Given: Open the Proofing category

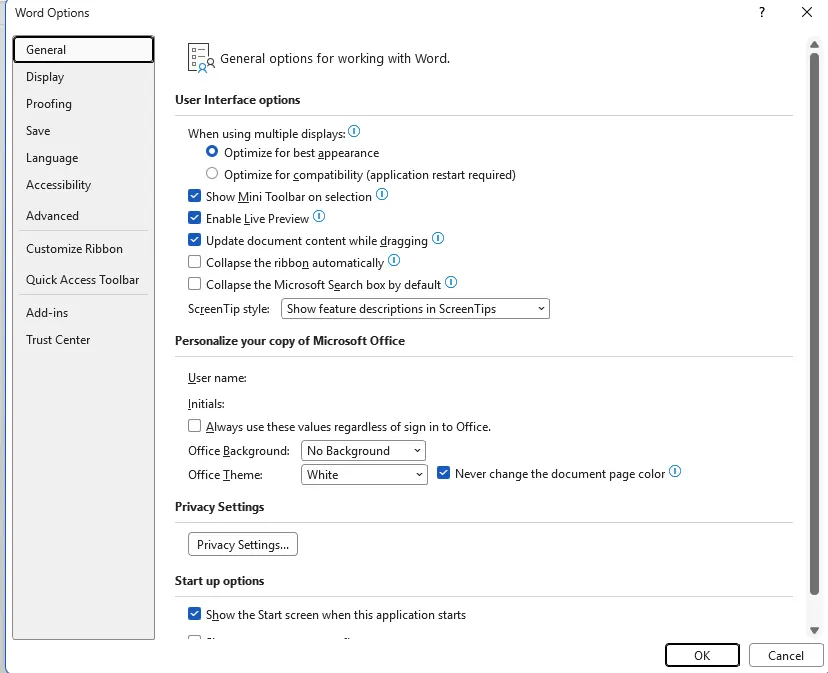Looking at the screenshot, I should click(x=83, y=104).
